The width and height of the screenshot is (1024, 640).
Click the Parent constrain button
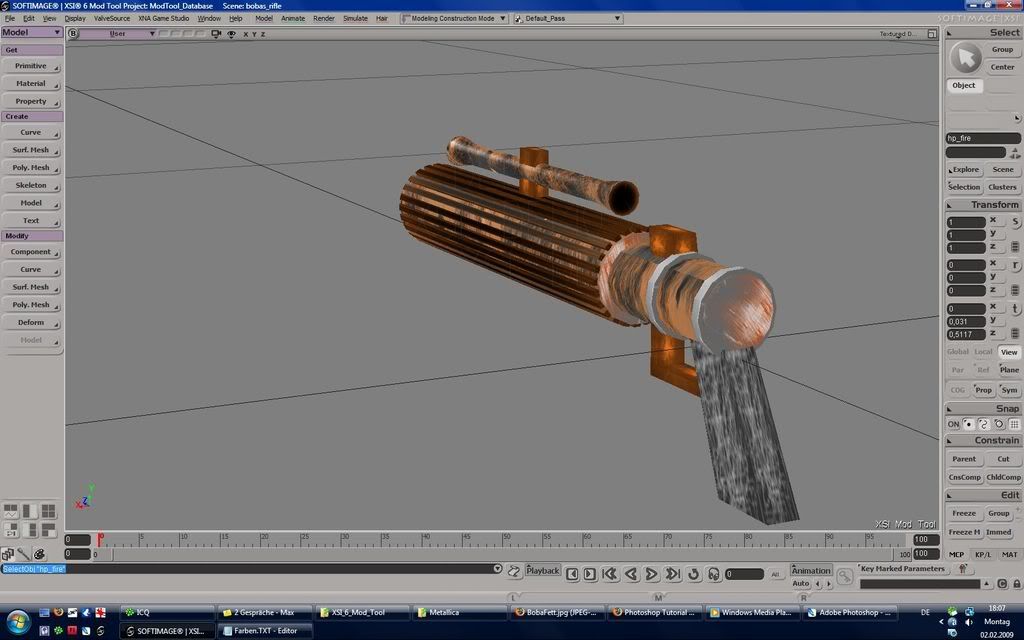(964, 459)
